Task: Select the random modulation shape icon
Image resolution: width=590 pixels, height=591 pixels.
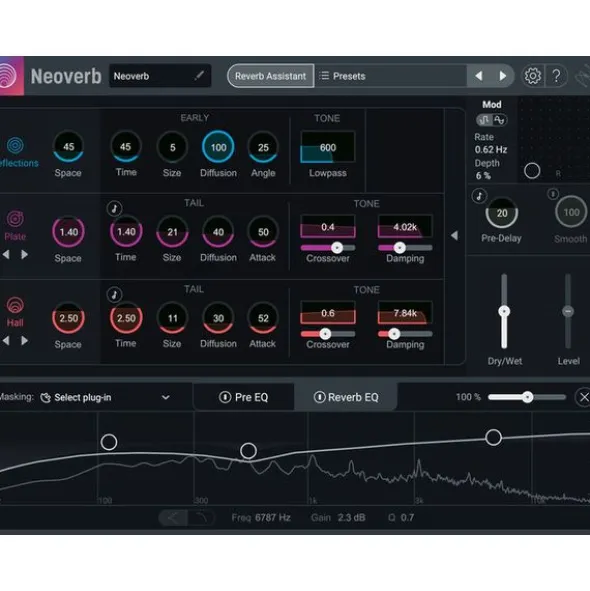Action: point(484,120)
